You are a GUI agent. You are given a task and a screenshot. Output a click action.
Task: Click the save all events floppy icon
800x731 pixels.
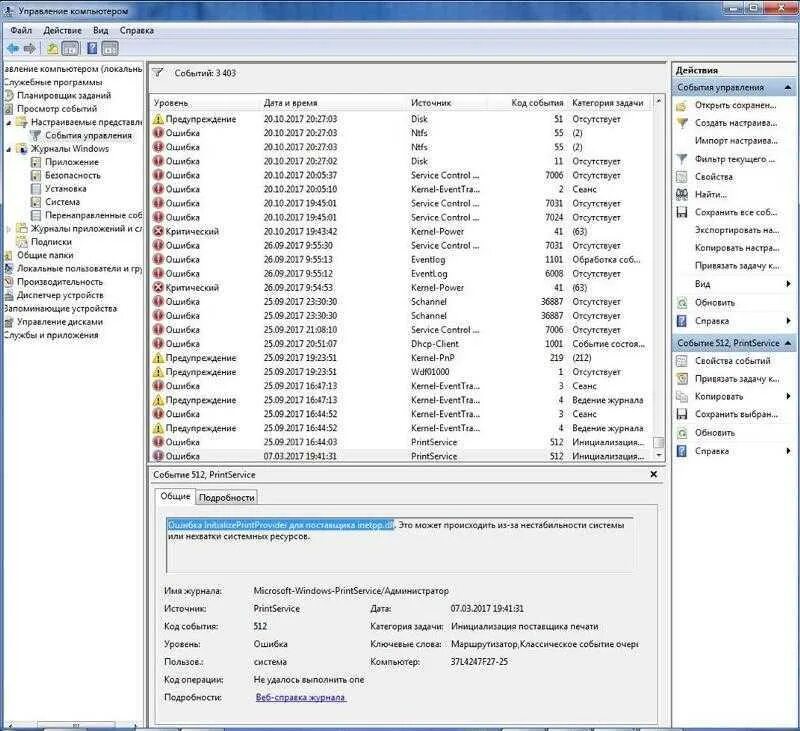pos(682,212)
